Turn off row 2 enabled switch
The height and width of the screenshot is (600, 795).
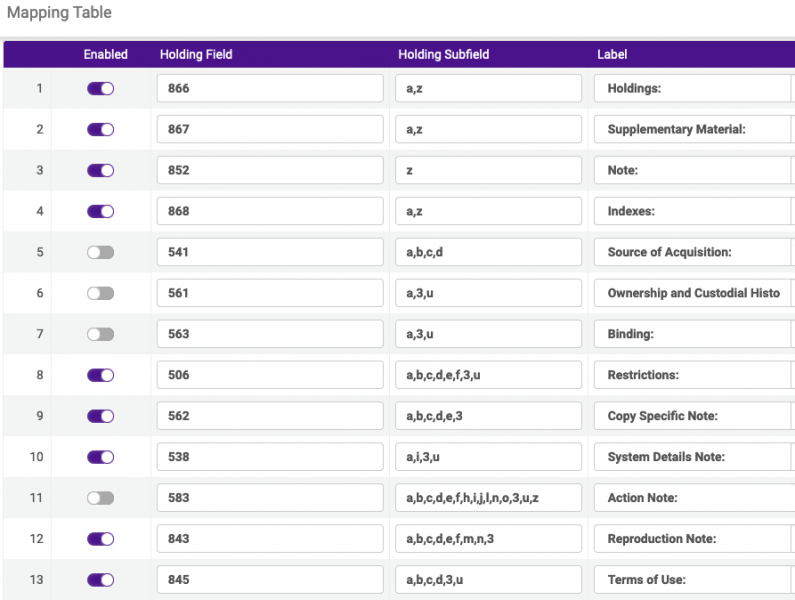(100, 129)
